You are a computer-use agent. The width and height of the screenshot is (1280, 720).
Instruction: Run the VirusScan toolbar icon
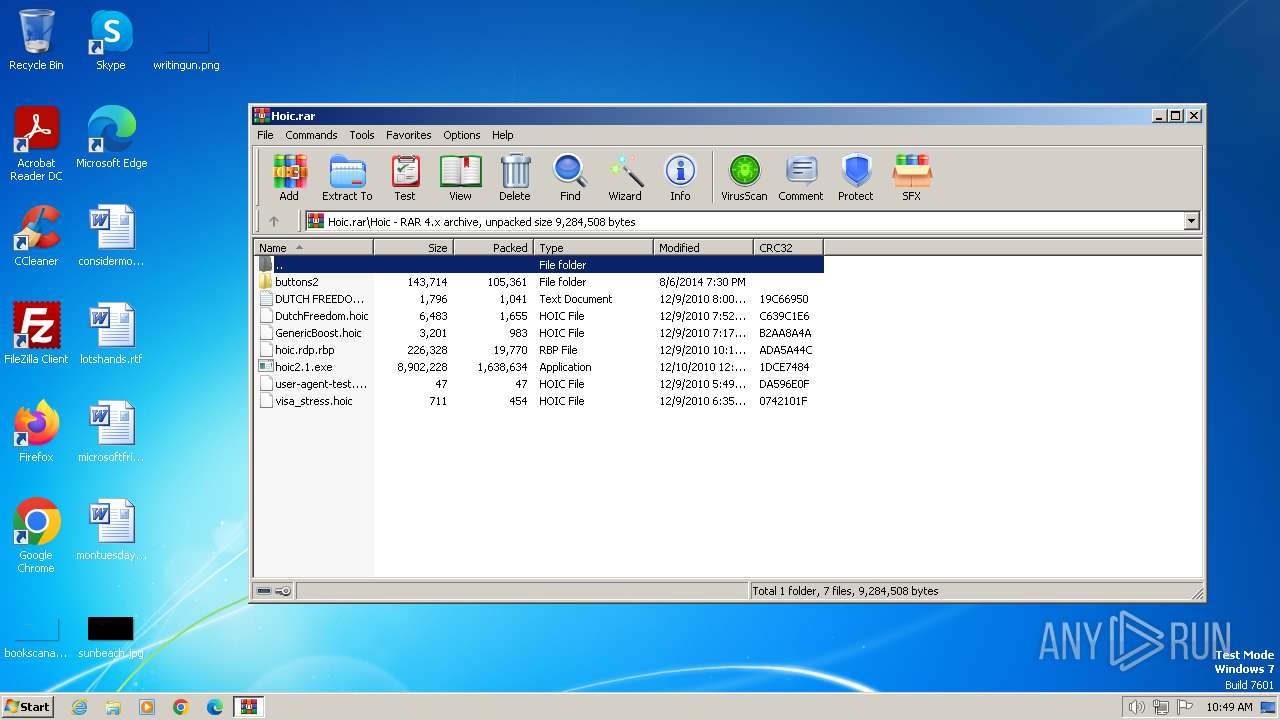pyautogui.click(x=744, y=178)
